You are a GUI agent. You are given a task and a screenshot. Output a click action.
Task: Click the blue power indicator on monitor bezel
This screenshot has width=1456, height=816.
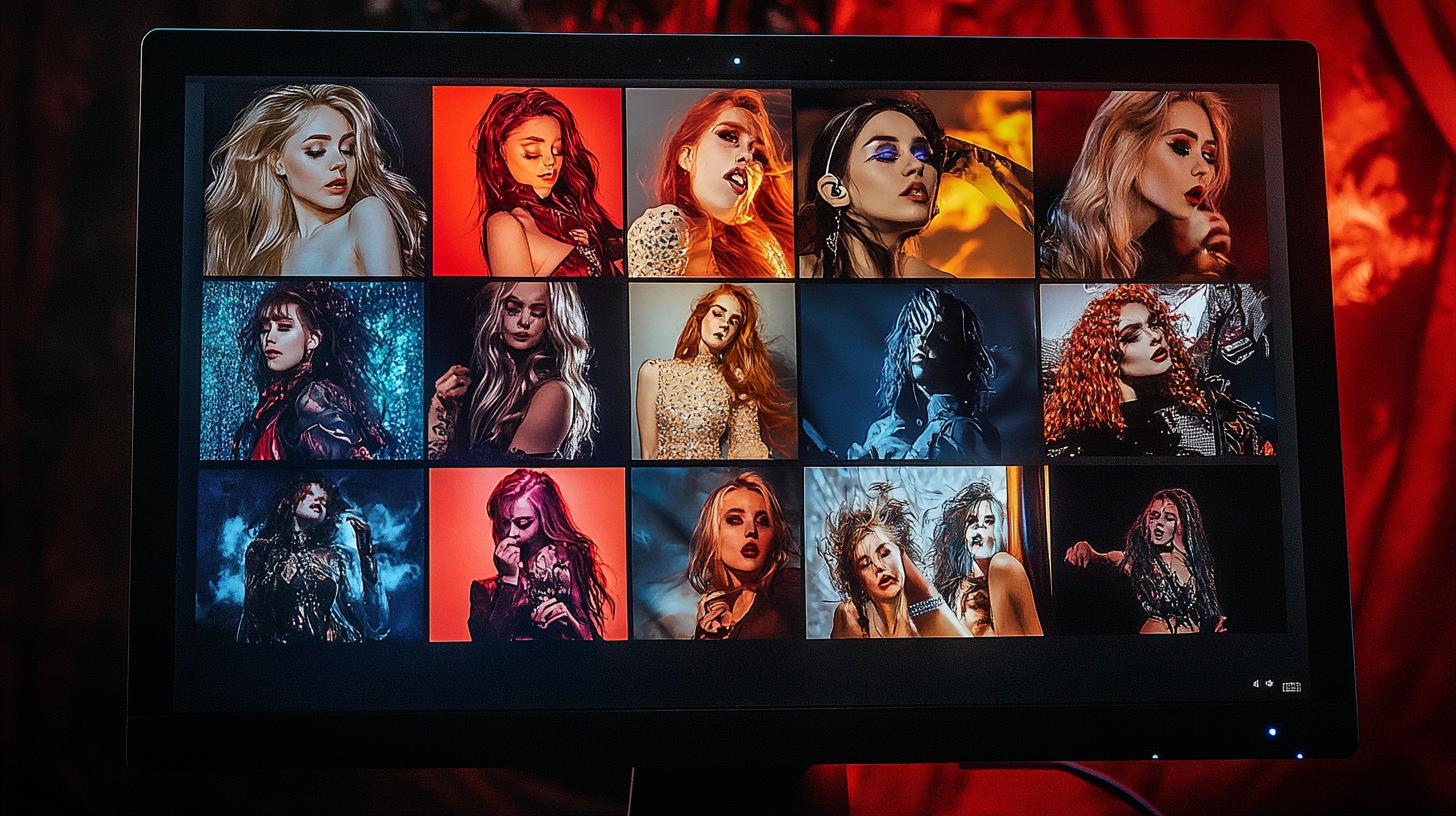pos(1271,732)
